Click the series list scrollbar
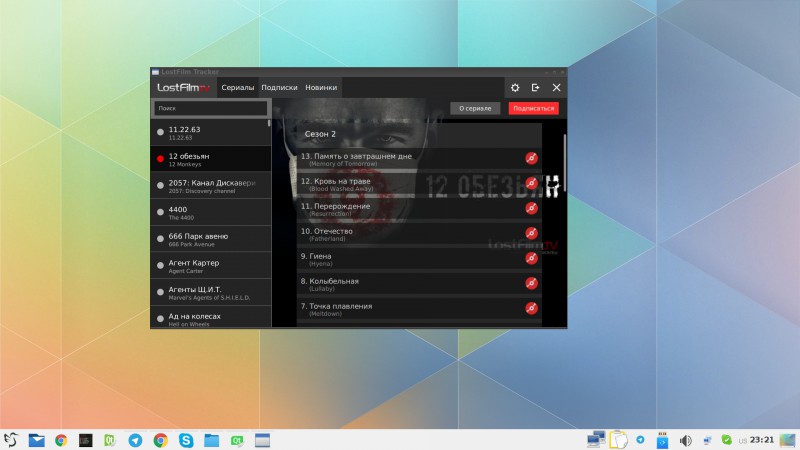This screenshot has height=450, width=800. (x=269, y=123)
